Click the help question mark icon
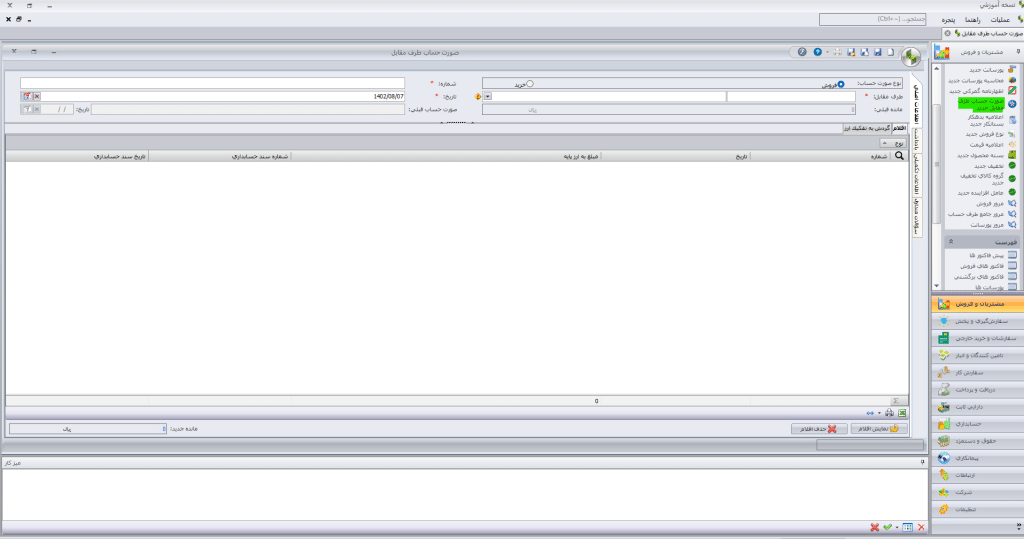This screenshot has width=1024, height=539. pyautogui.click(x=818, y=52)
